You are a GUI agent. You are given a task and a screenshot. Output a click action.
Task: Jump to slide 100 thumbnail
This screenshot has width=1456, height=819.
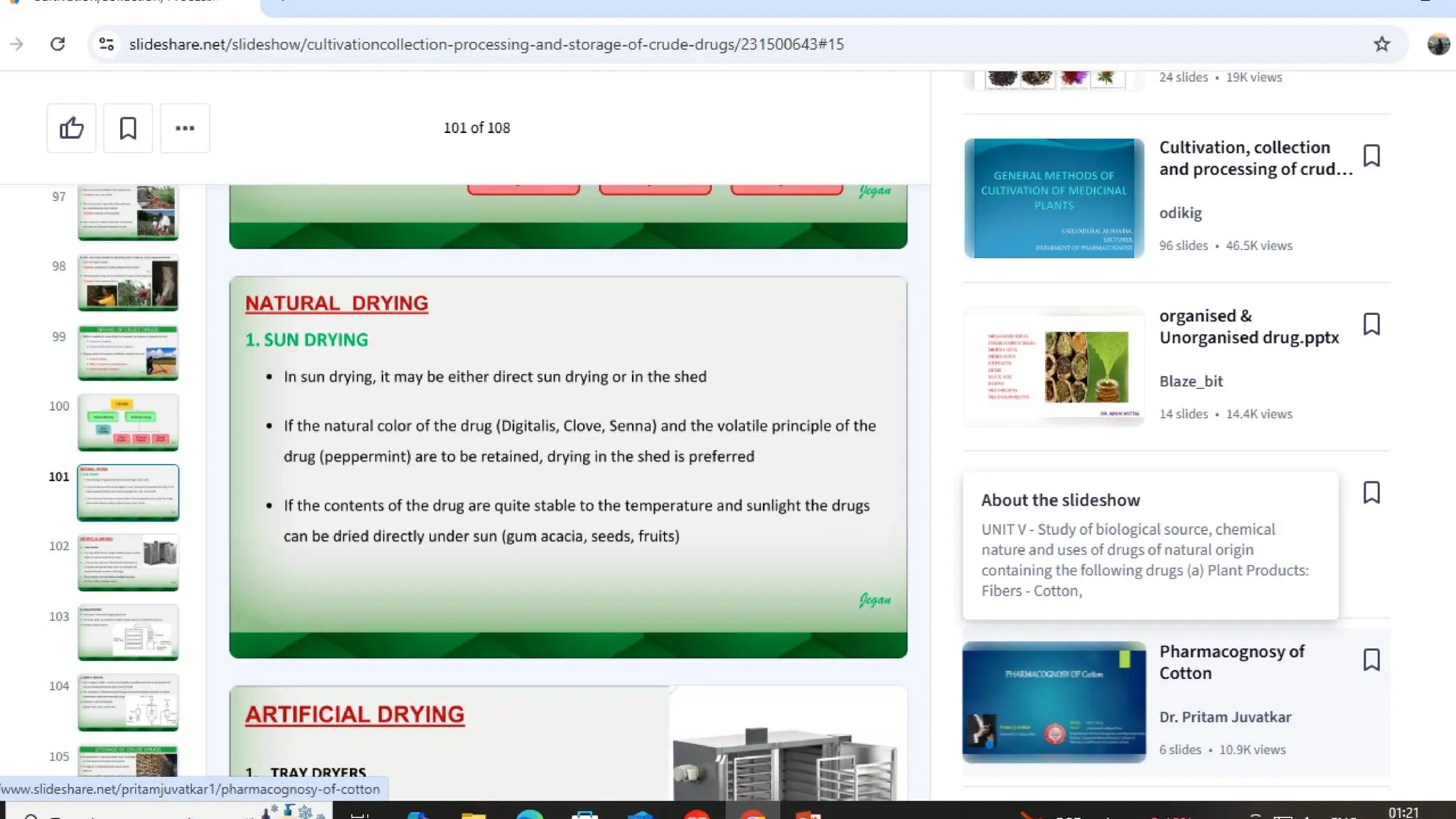pos(128,422)
